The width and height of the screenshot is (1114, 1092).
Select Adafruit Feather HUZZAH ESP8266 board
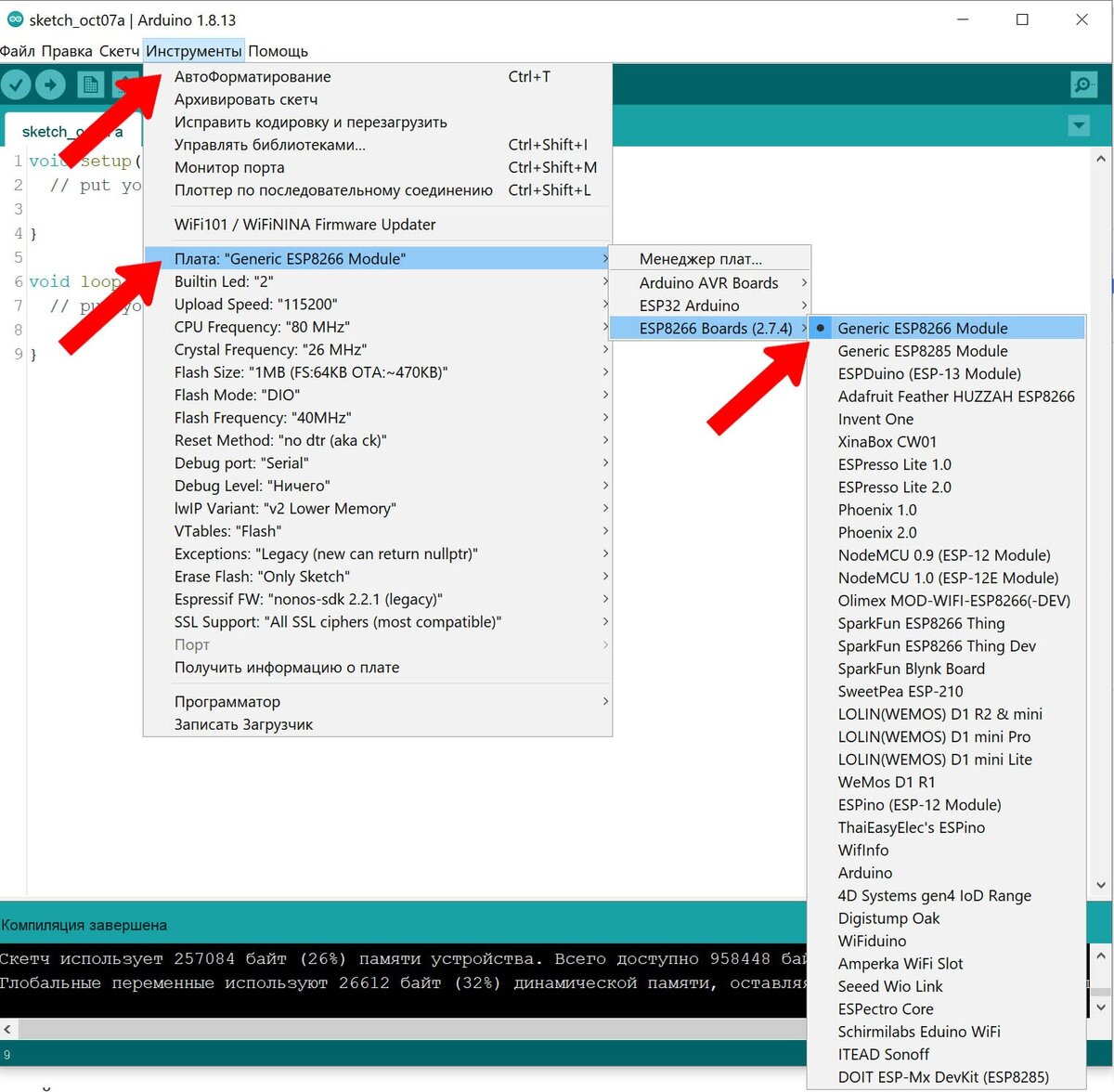946,396
